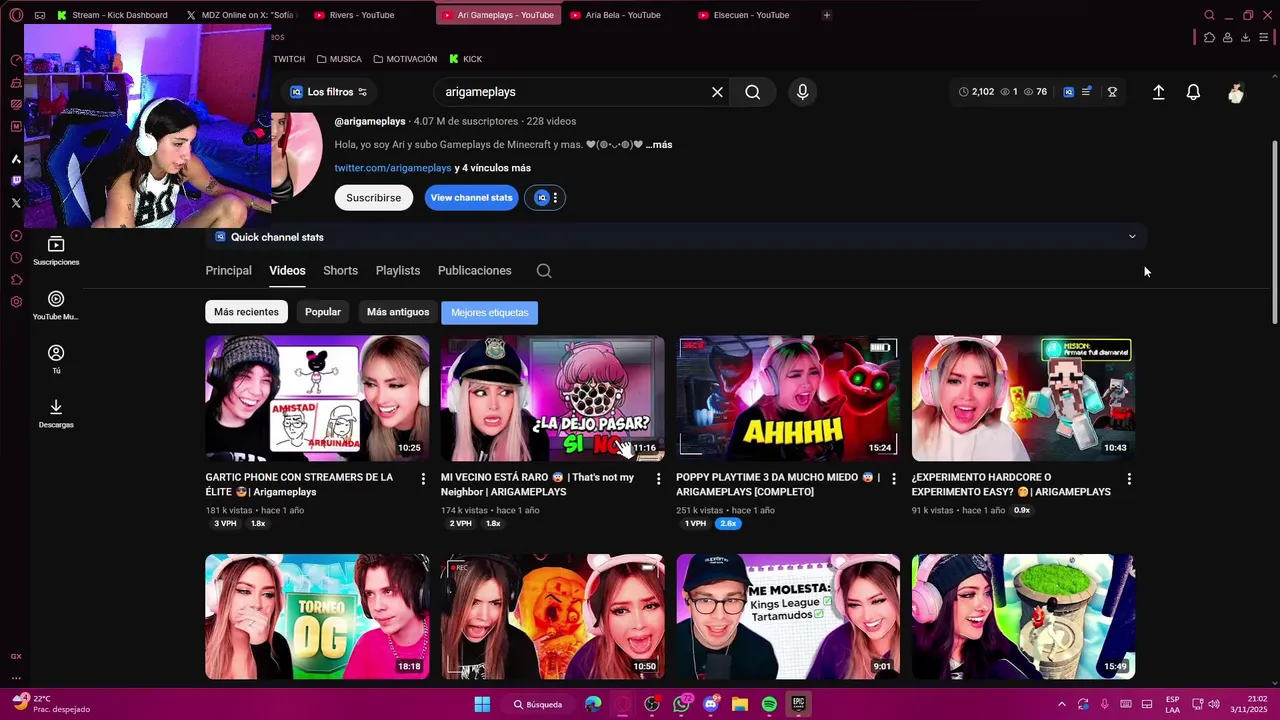Switch to Elsecuen - YouTube browser tab
Image resolution: width=1280 pixels, height=720 pixels.
750,15
